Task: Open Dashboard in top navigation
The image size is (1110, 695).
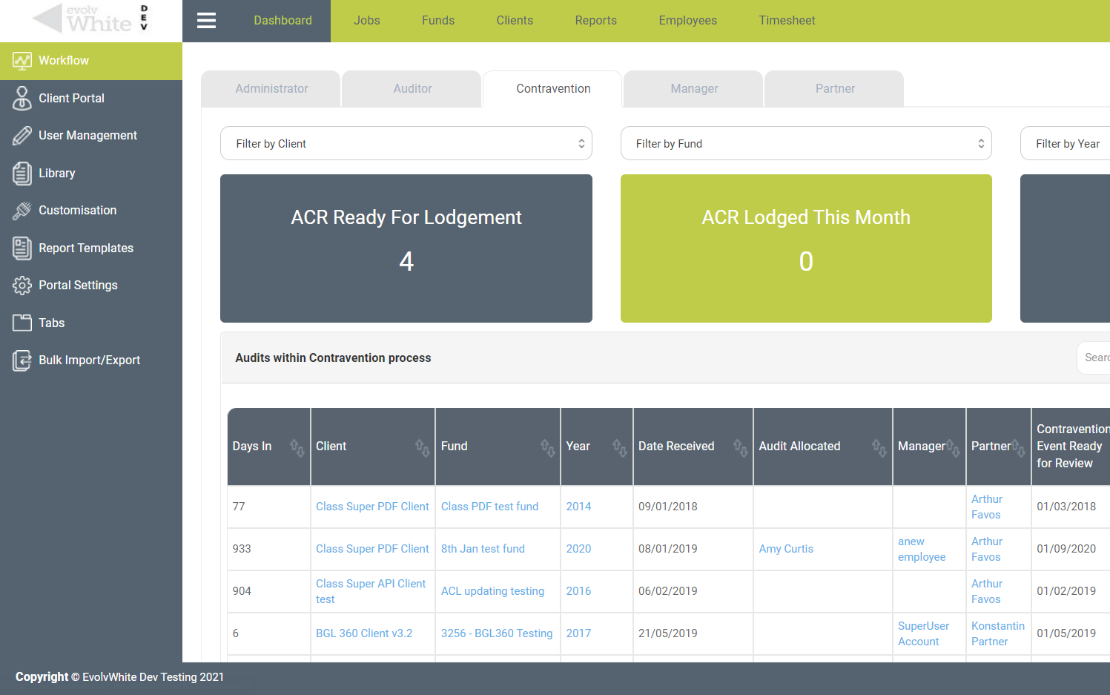Action: click(x=282, y=21)
